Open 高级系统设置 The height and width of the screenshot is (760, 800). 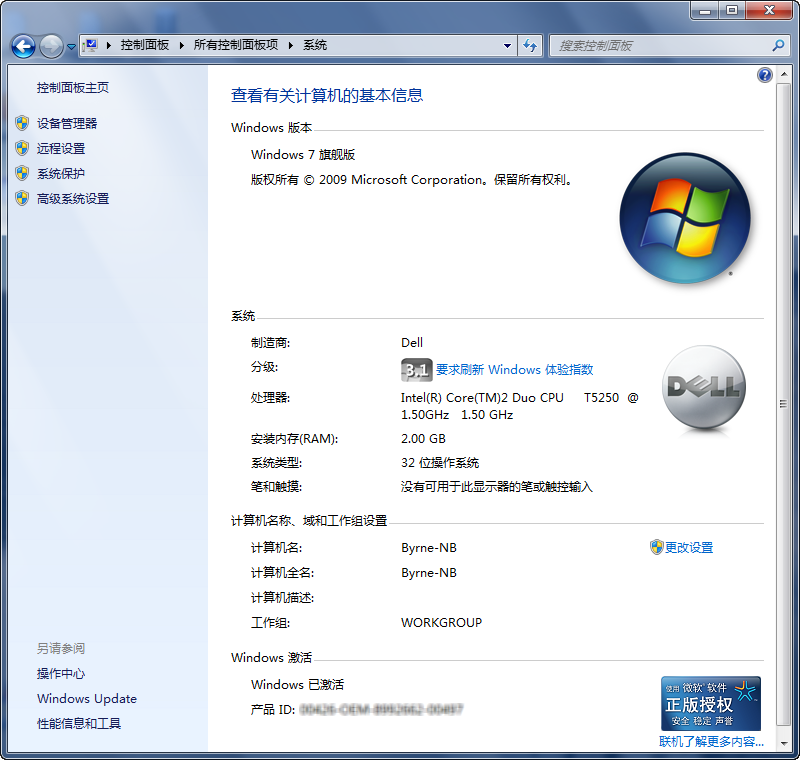[73, 198]
